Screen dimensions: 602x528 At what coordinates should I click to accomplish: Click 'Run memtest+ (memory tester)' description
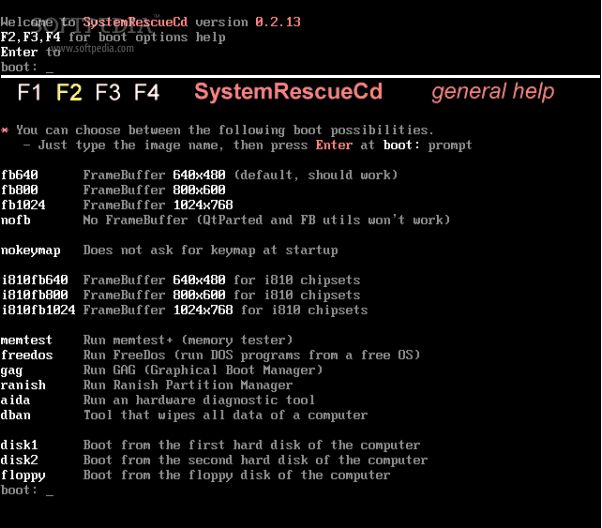[188, 340]
